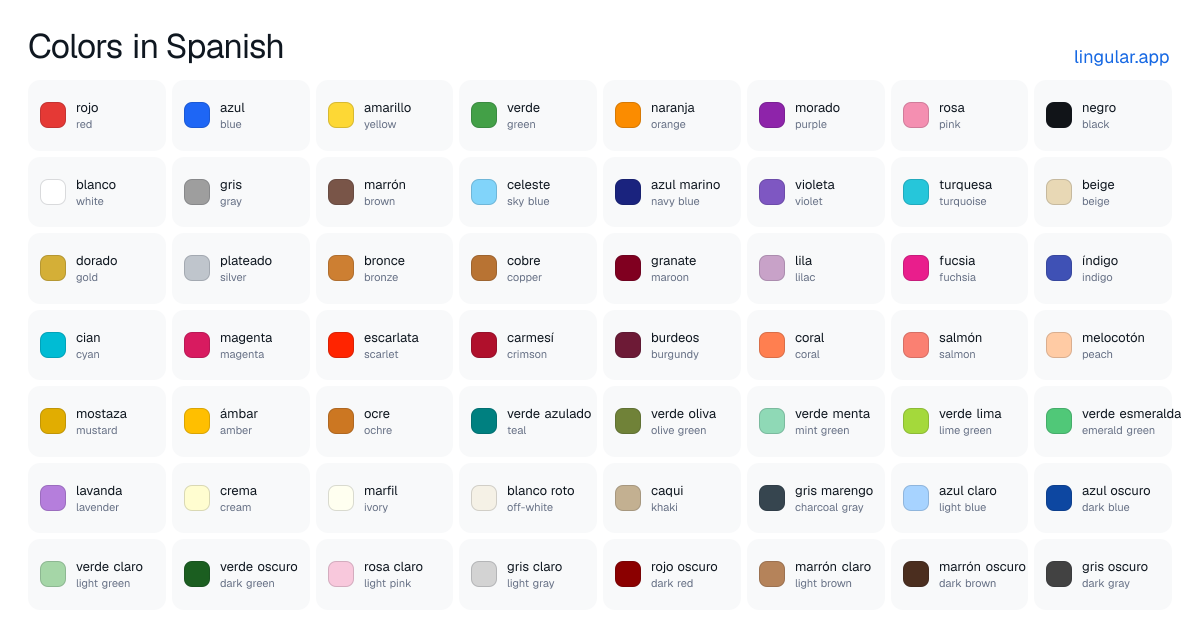Click the 'marrón claro' label
1200x630 pixels.
pos(833,567)
